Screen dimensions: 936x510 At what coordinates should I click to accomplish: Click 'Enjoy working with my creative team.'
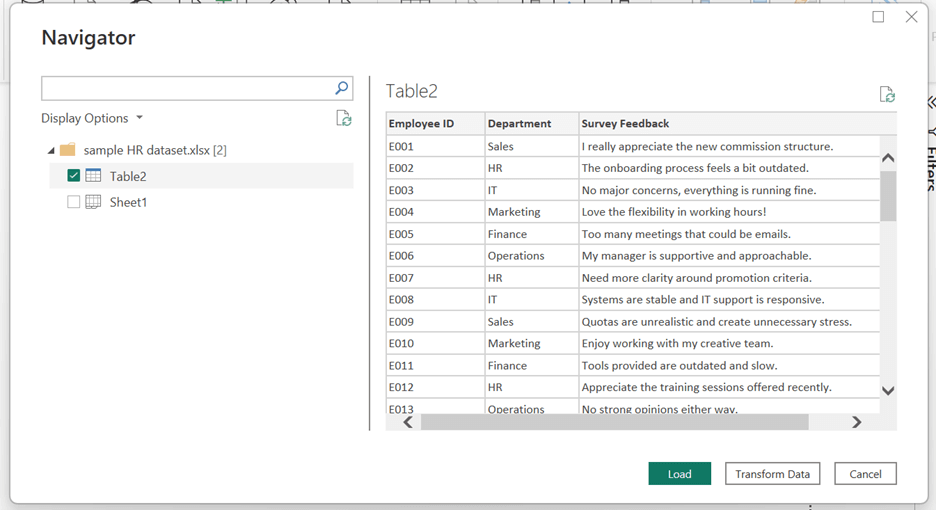click(678, 343)
